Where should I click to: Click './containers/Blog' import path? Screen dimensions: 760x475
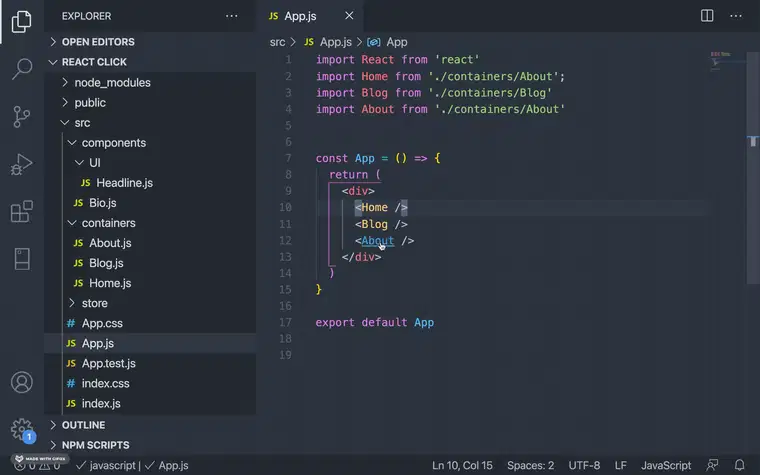pyautogui.click(x=490, y=93)
